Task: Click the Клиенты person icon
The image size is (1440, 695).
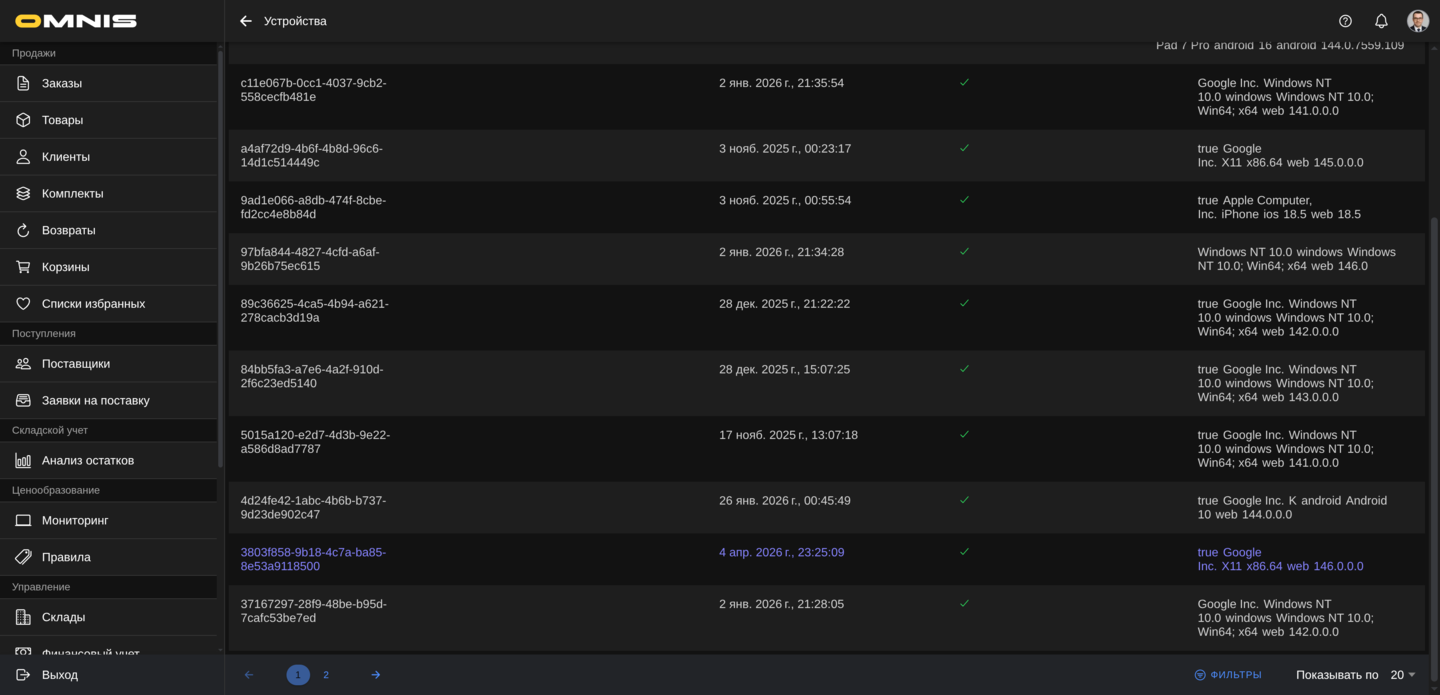Action: tap(23, 157)
